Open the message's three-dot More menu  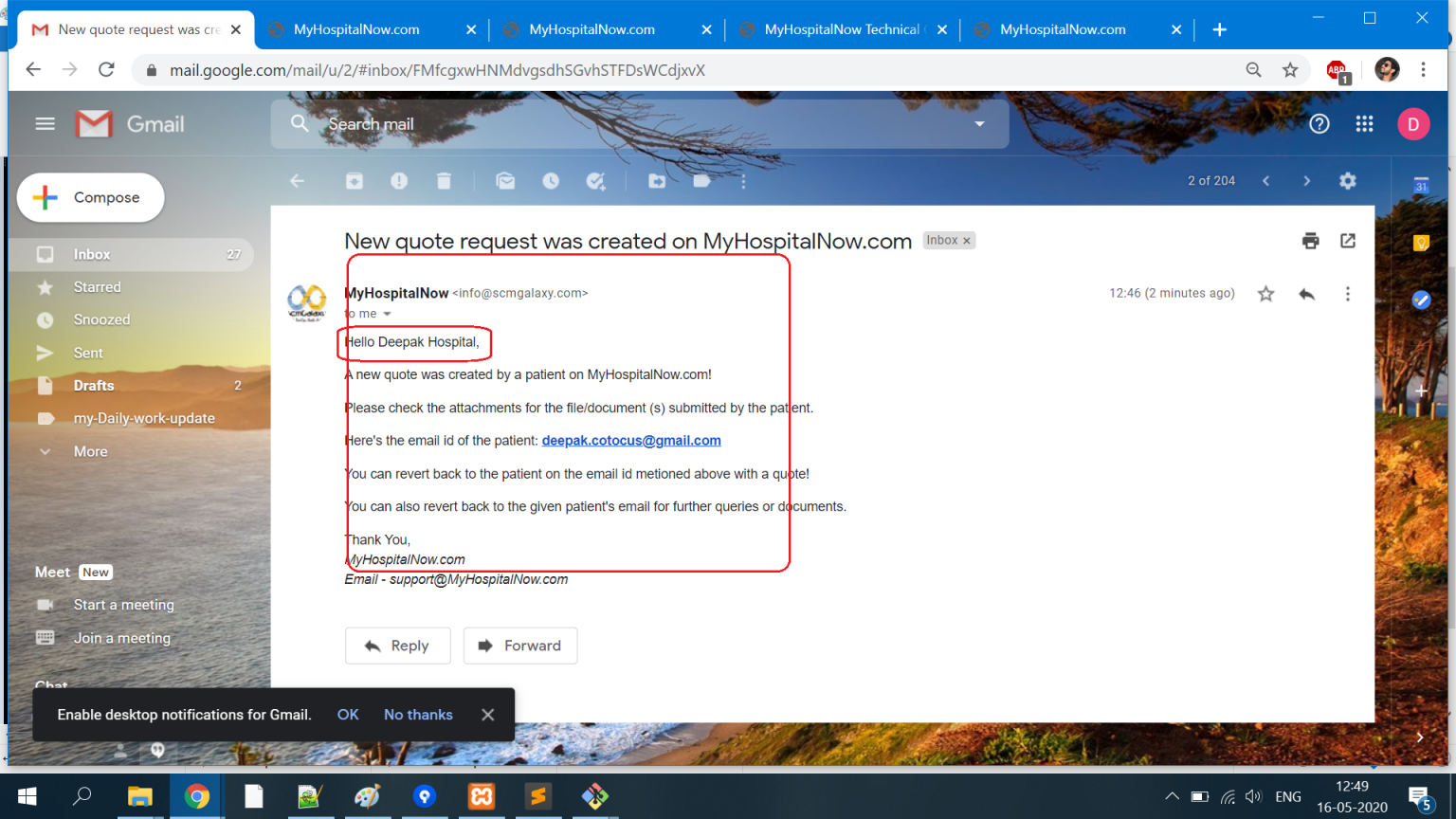coord(1348,294)
